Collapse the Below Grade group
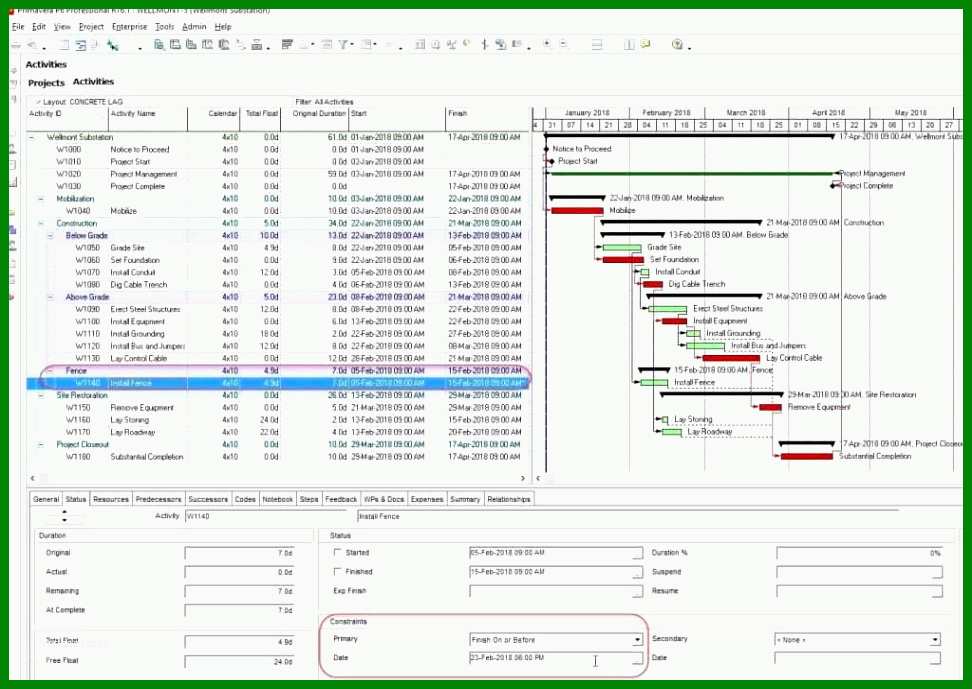This screenshot has height=689, width=972. click(51, 236)
